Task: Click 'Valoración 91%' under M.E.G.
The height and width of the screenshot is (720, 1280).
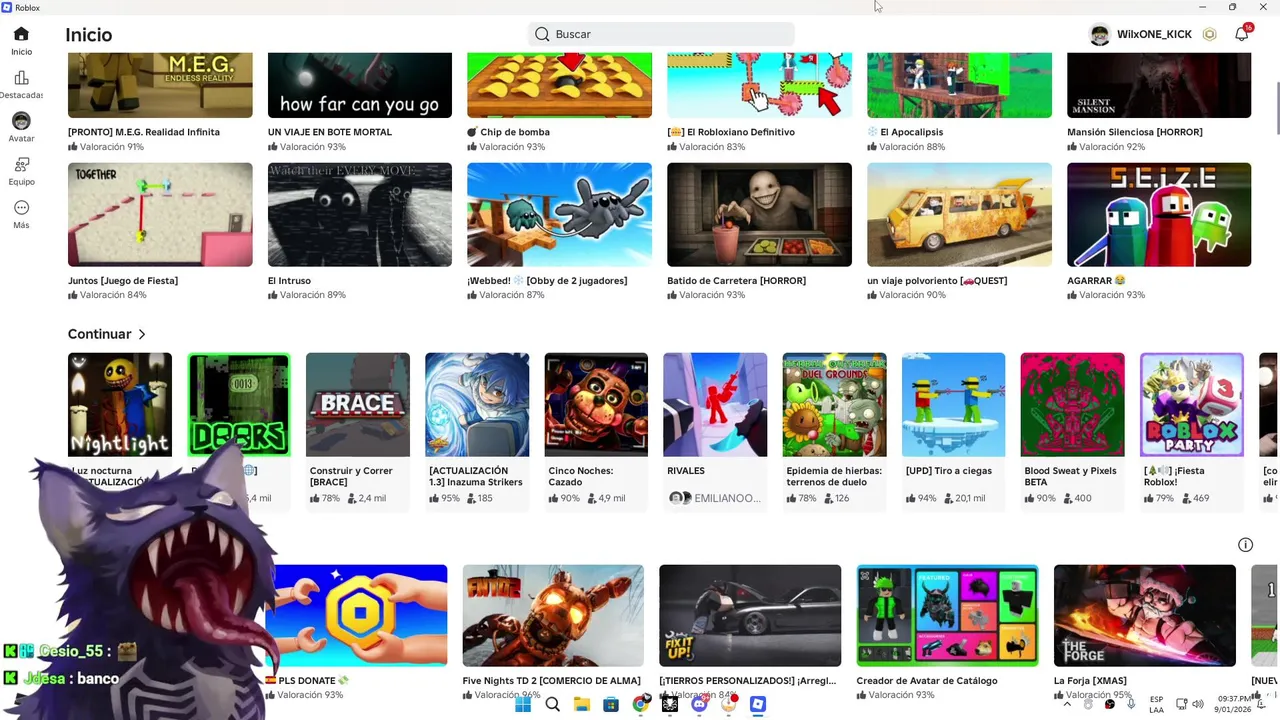Action: coord(106,147)
